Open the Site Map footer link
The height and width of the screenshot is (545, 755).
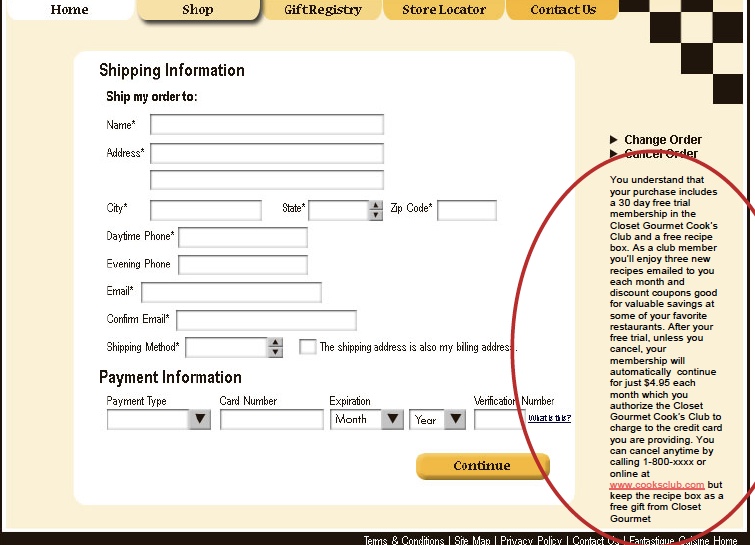pos(472,540)
